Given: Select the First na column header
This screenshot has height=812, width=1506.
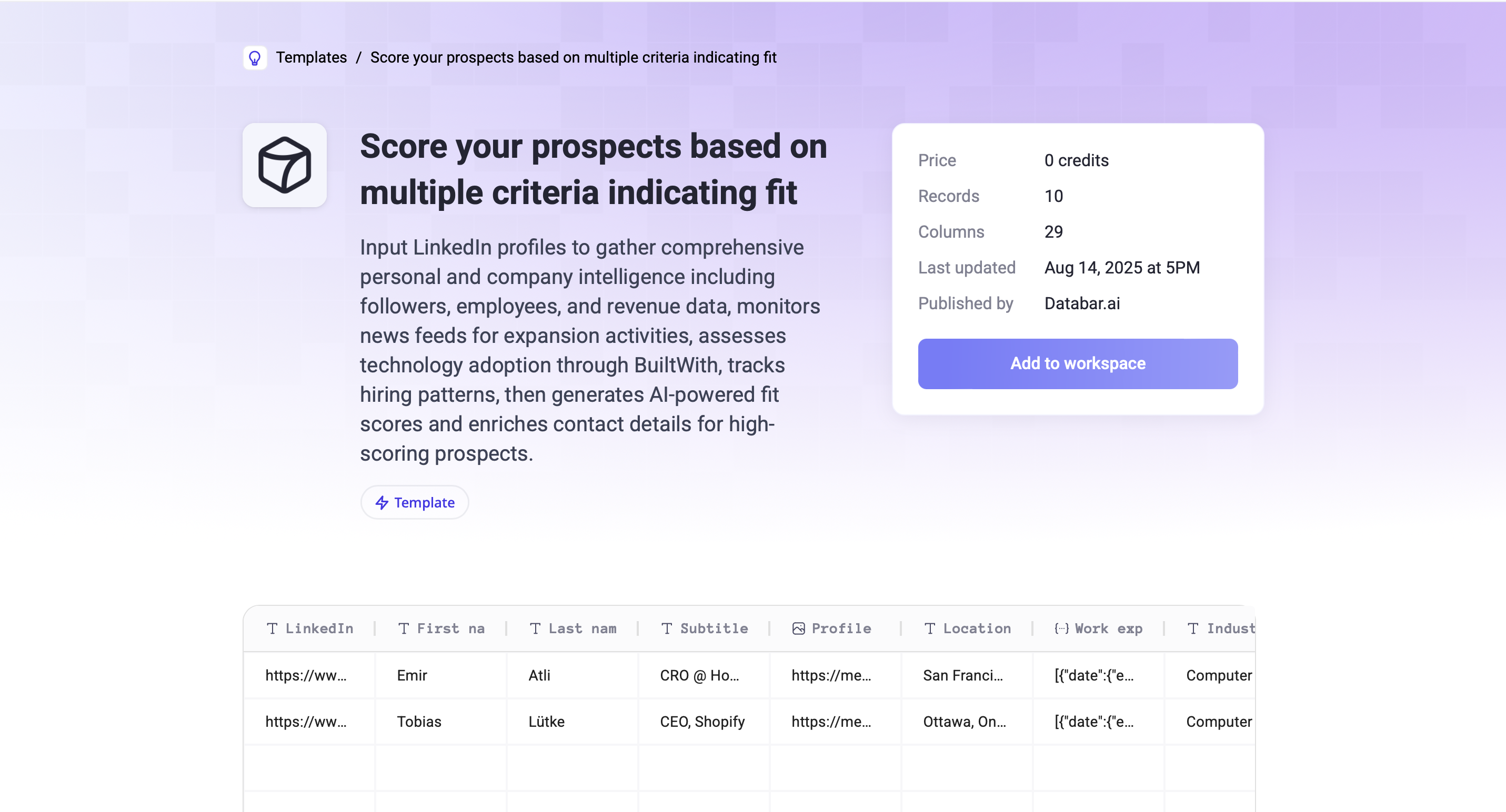Looking at the screenshot, I should 441,628.
